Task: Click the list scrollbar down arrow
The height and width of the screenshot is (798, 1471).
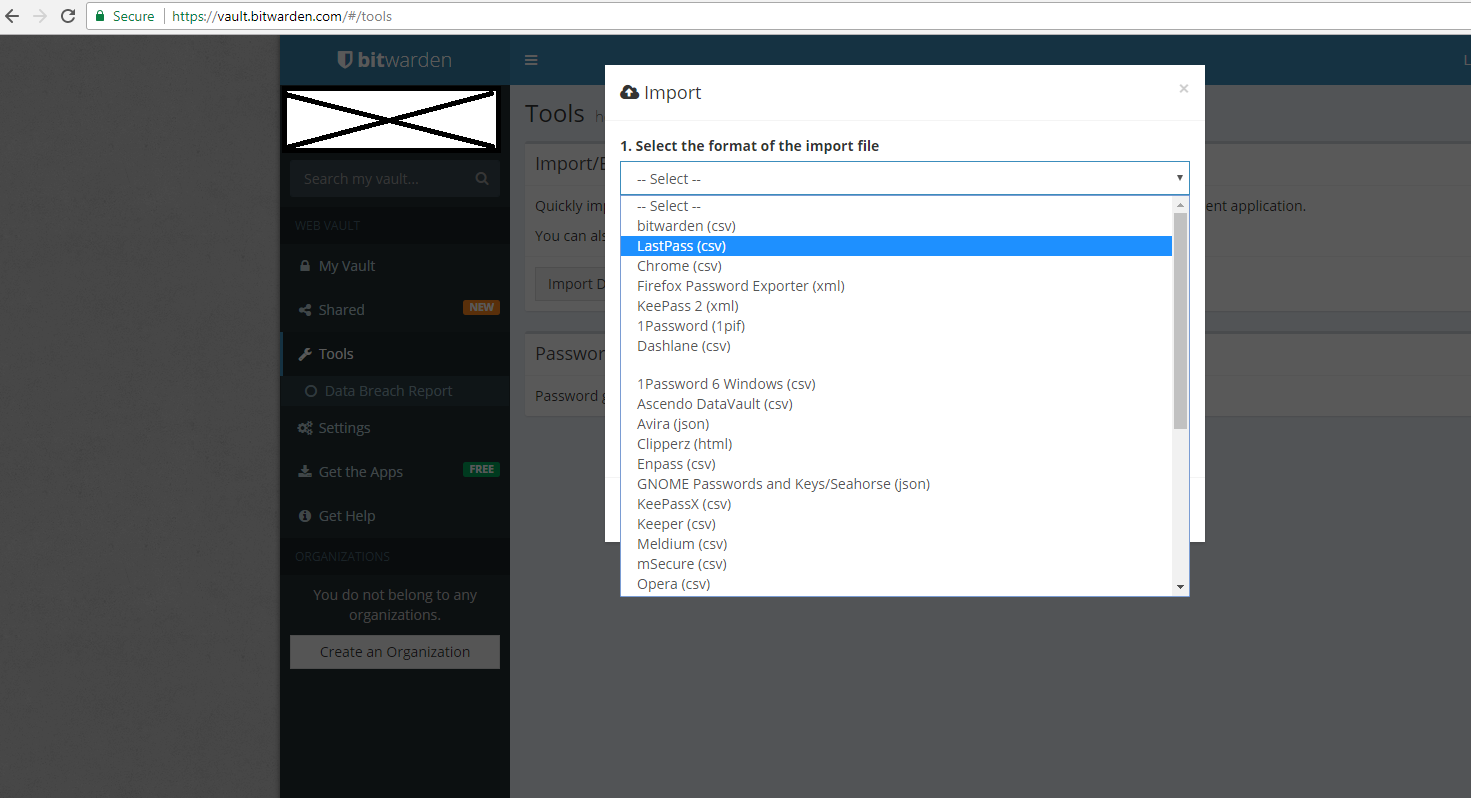Action: (x=1180, y=587)
